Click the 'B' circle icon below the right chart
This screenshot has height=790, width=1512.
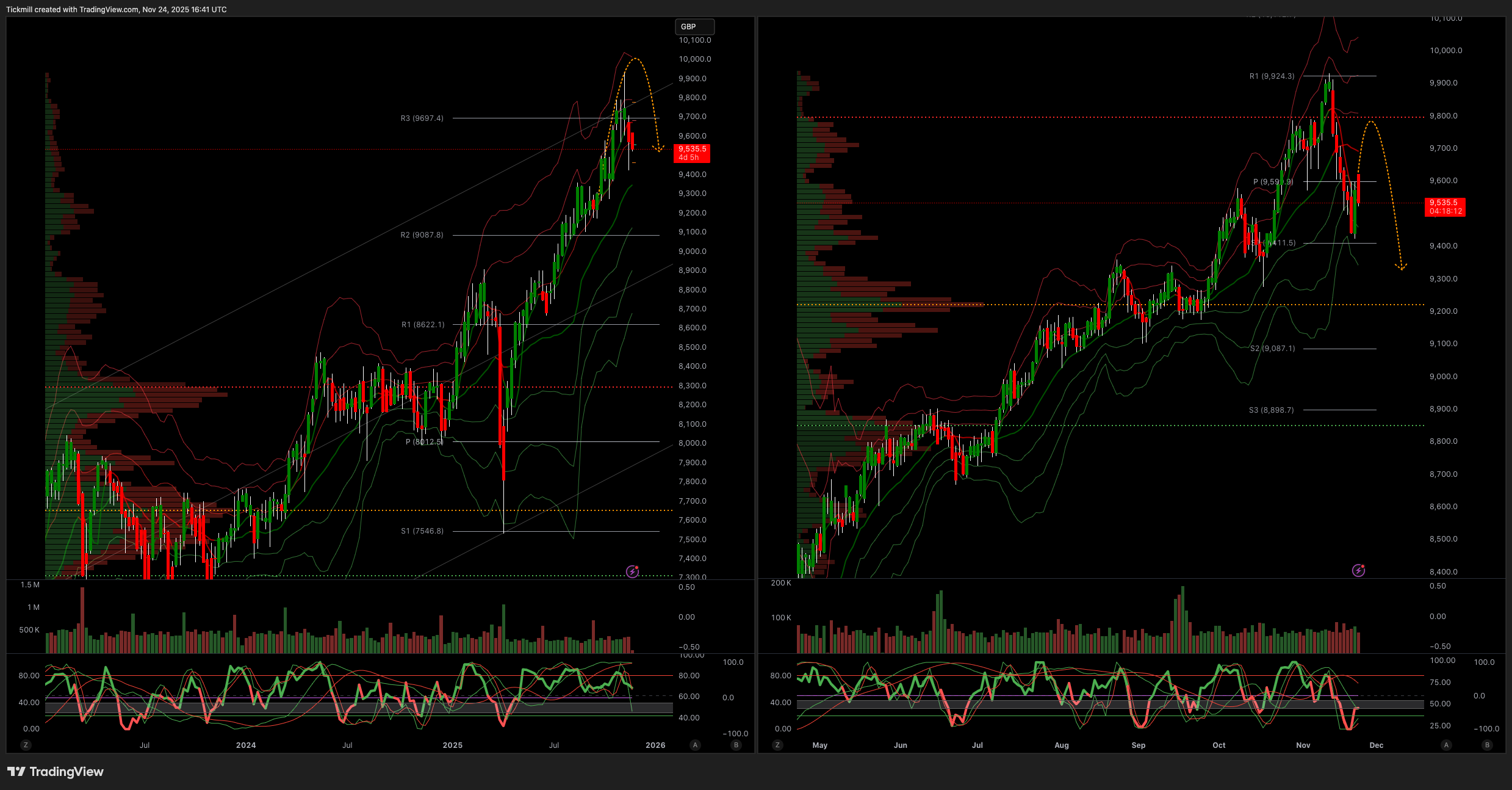pyautogui.click(x=1489, y=745)
